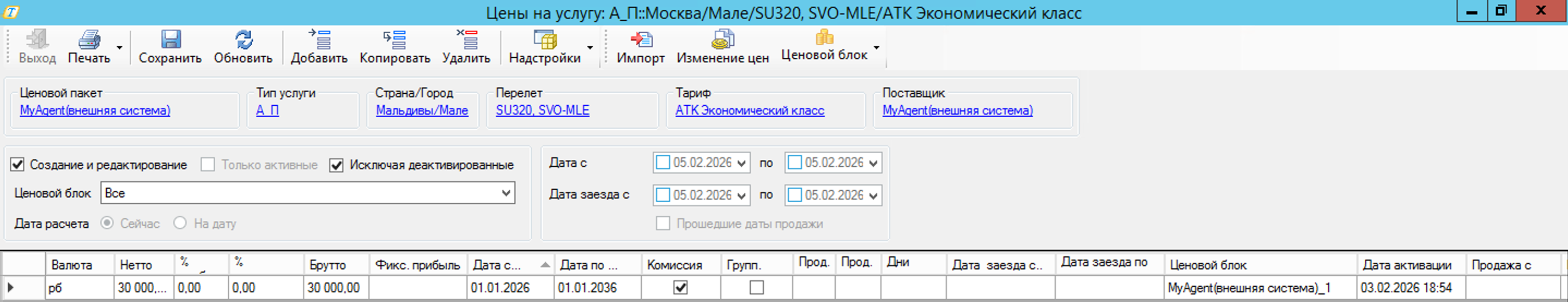Expand the Ценовой блок 'Все' combo box
The height and width of the screenshot is (302, 1568).
tap(505, 193)
